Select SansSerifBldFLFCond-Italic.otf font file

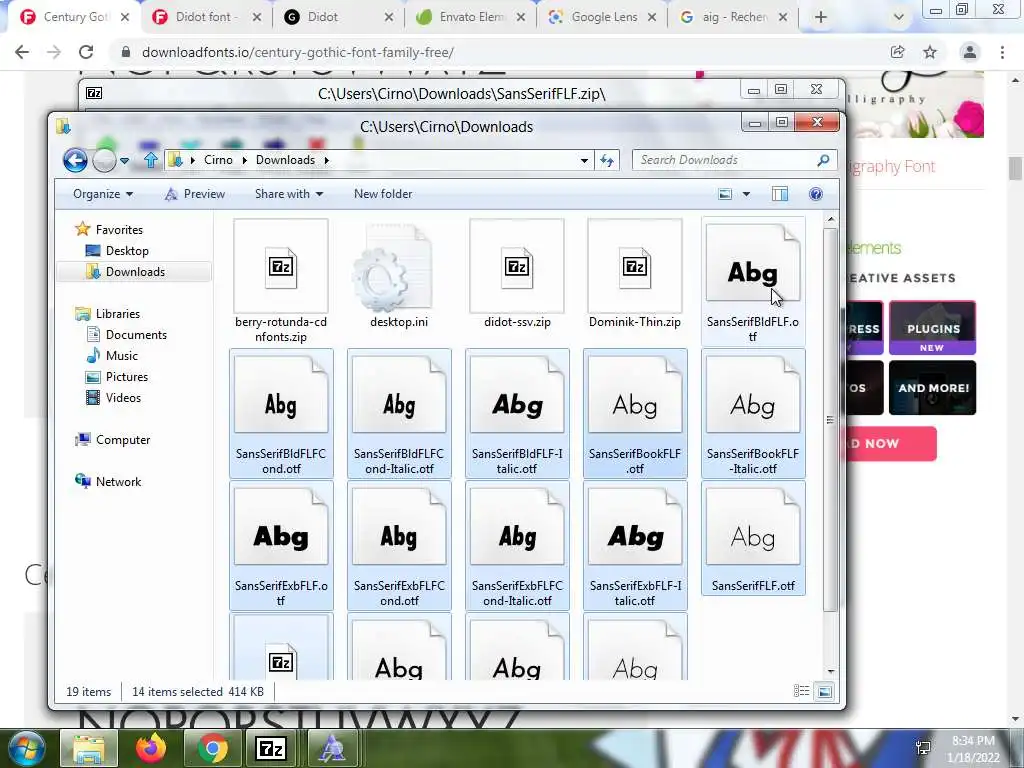click(399, 413)
